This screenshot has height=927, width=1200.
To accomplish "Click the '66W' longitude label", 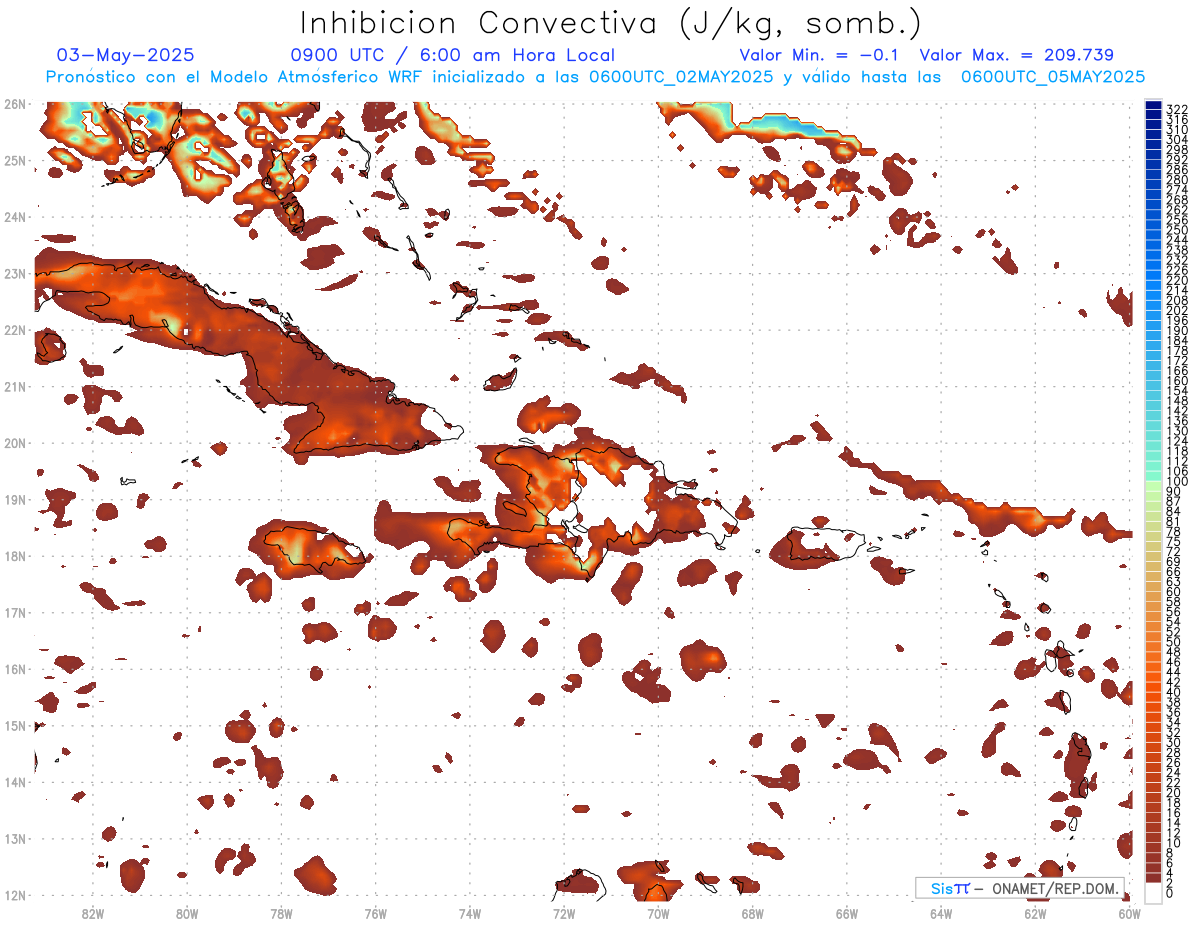I will point(847,913).
